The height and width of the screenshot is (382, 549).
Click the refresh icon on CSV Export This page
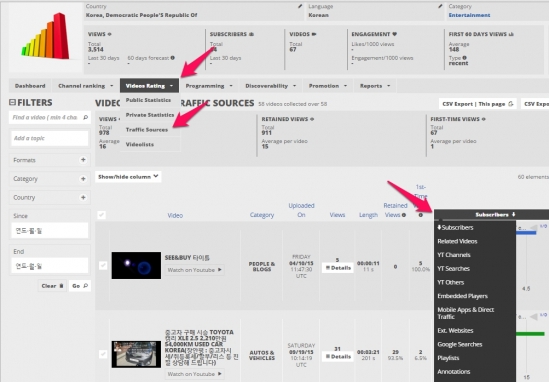tap(510, 104)
